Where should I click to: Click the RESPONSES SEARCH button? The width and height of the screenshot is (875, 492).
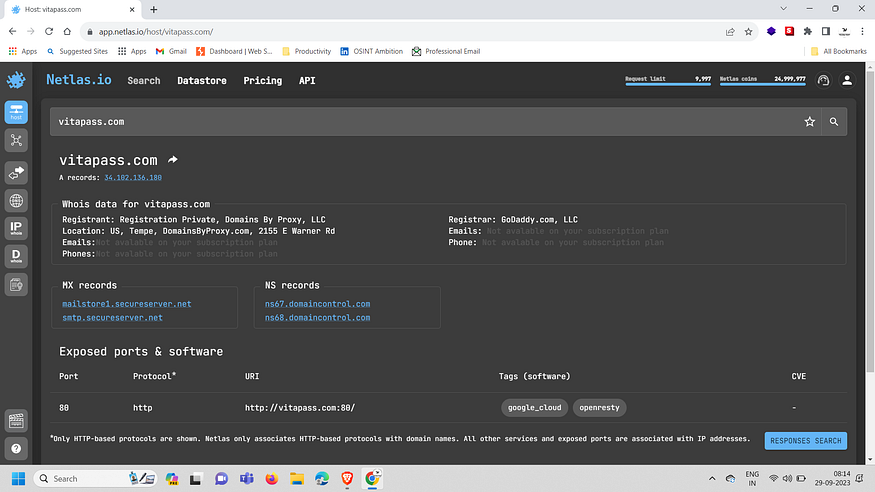[x=806, y=441]
